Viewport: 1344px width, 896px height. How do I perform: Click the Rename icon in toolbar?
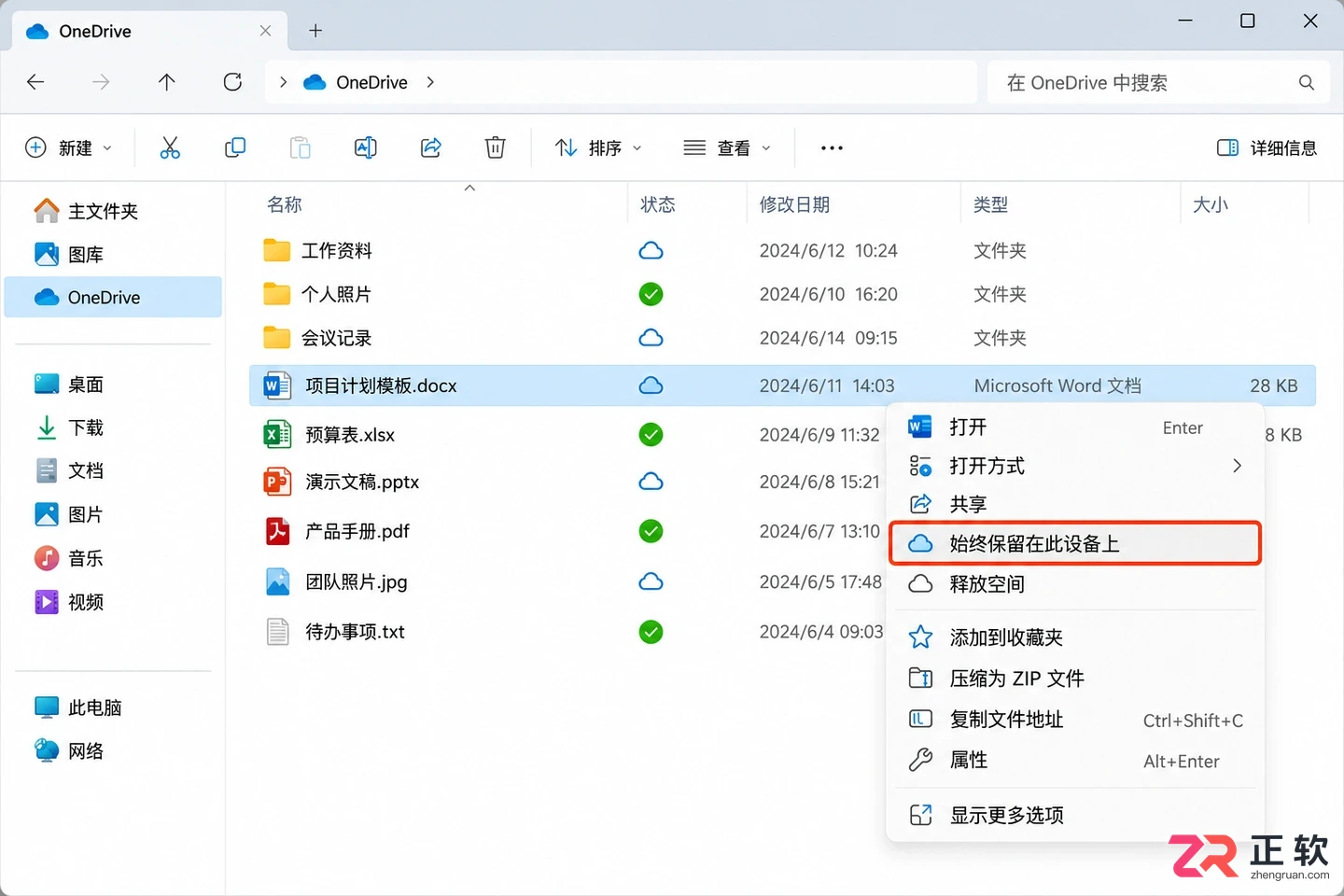click(x=365, y=147)
